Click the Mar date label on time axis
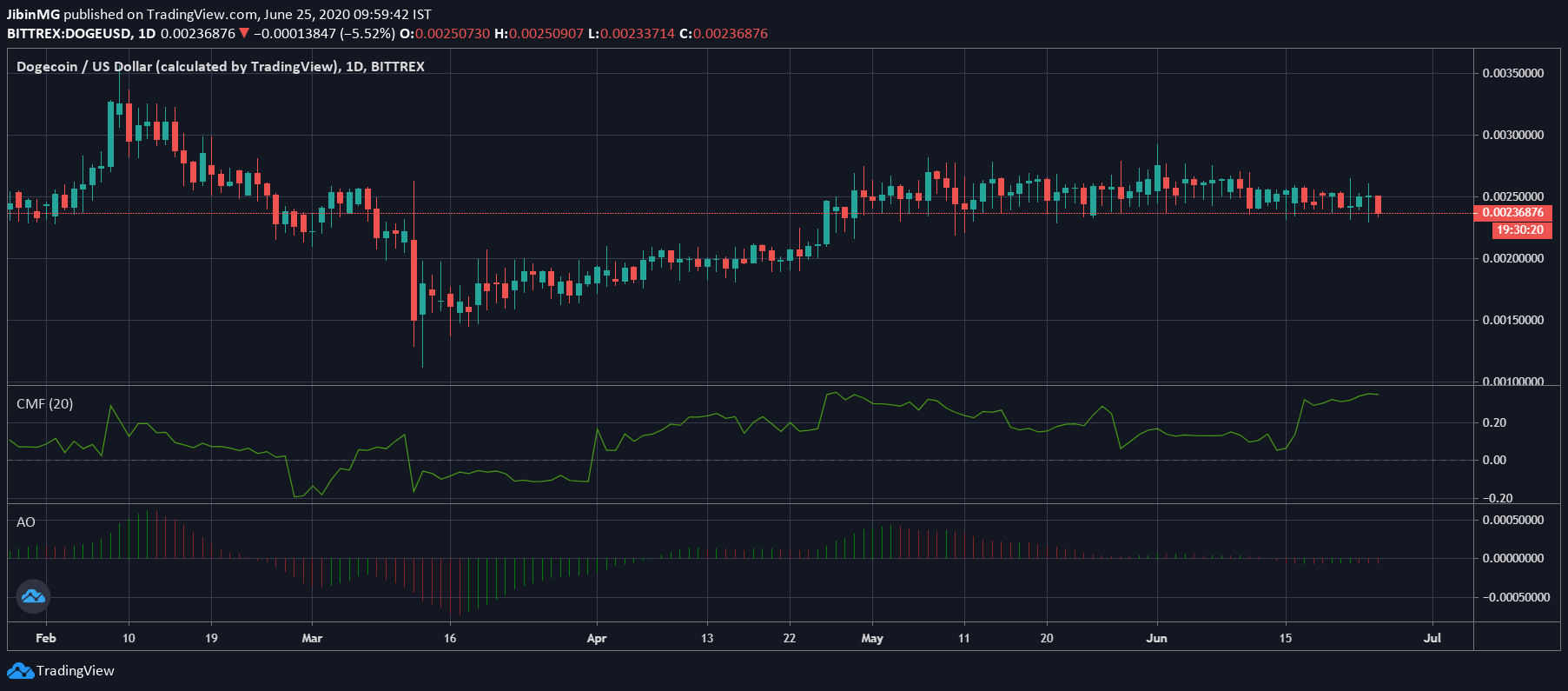Viewport: 1568px width, 691px height. pyautogui.click(x=312, y=638)
